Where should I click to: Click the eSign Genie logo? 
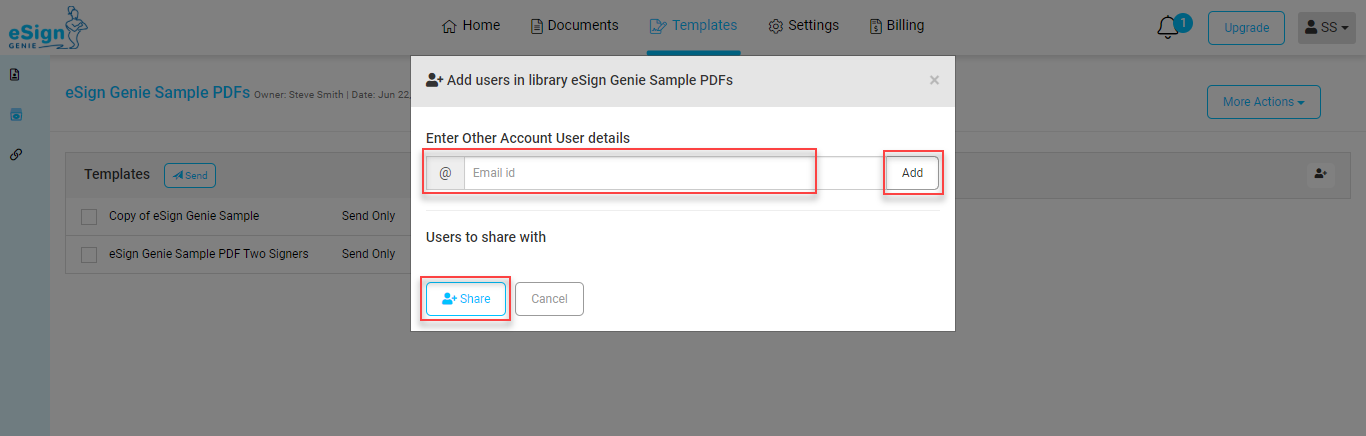(48, 27)
